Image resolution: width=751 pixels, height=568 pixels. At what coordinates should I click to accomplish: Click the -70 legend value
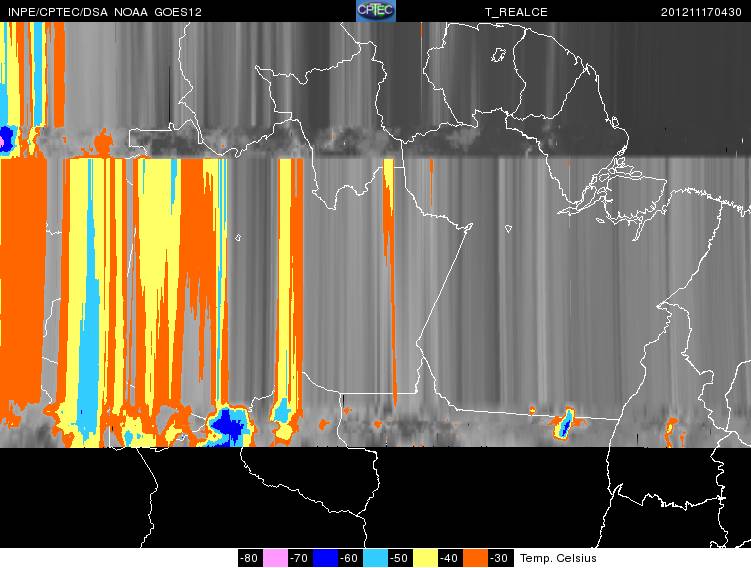click(300, 558)
